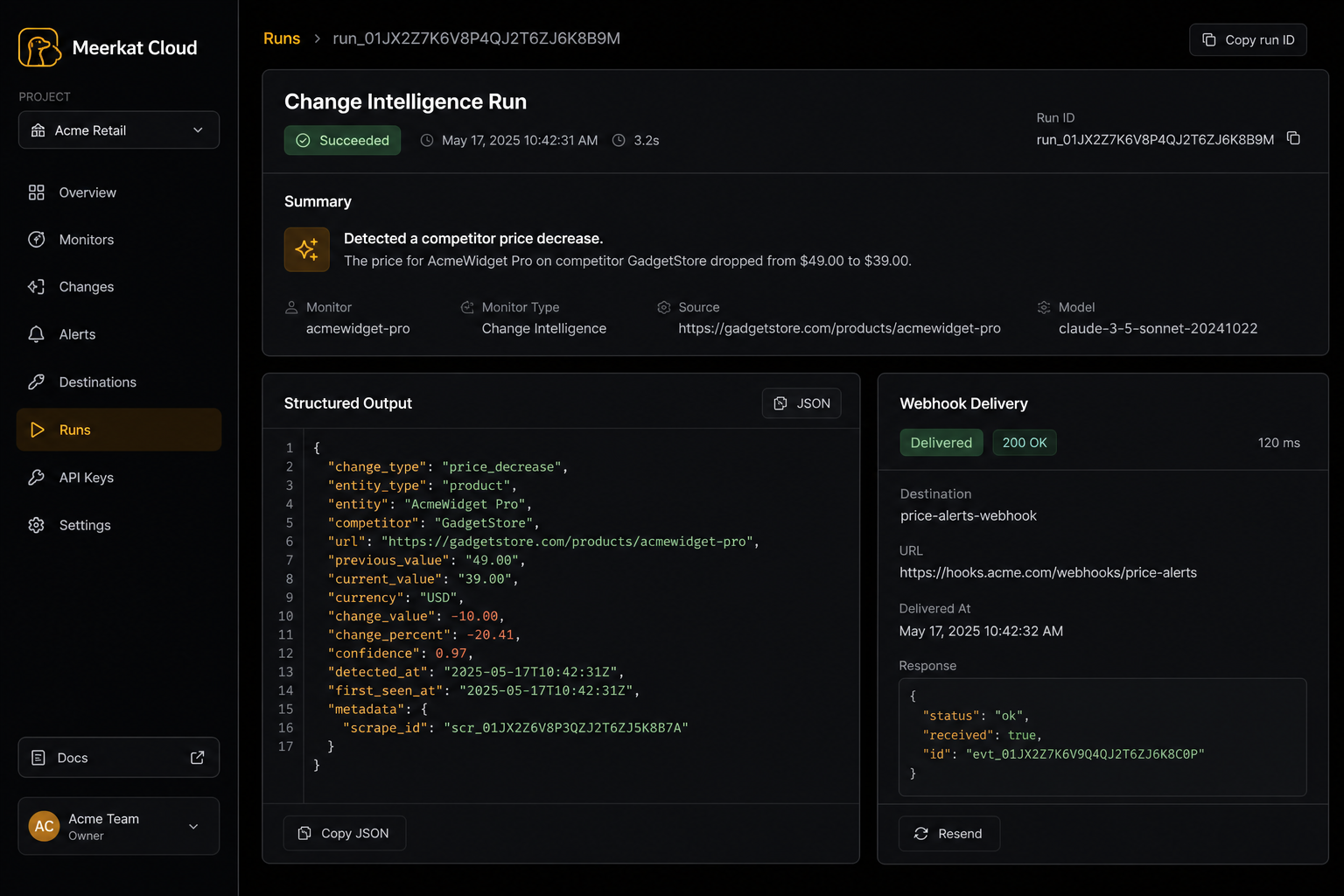The image size is (1344, 896).
Task: Click the response "id" event value
Action: tap(1085, 753)
